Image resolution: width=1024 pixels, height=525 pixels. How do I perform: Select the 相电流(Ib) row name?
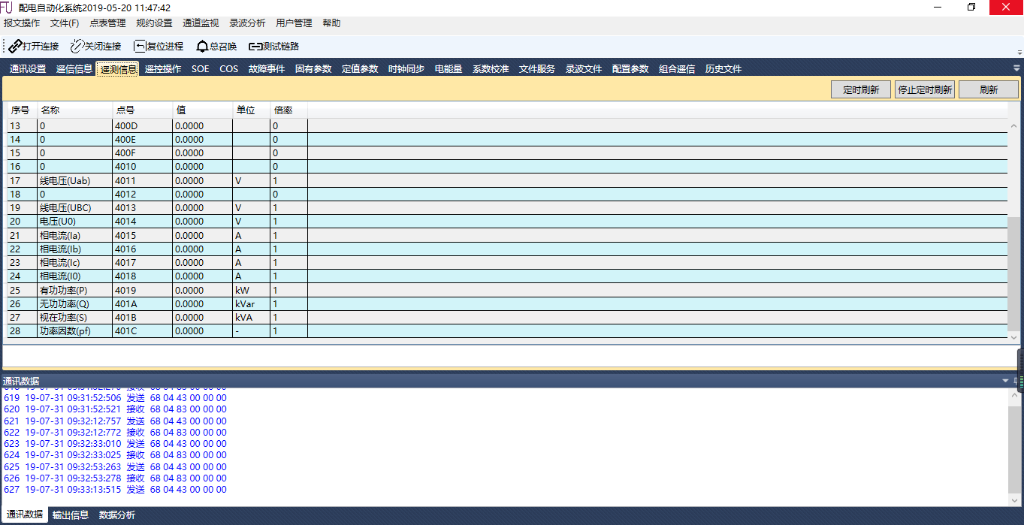click(x=74, y=249)
